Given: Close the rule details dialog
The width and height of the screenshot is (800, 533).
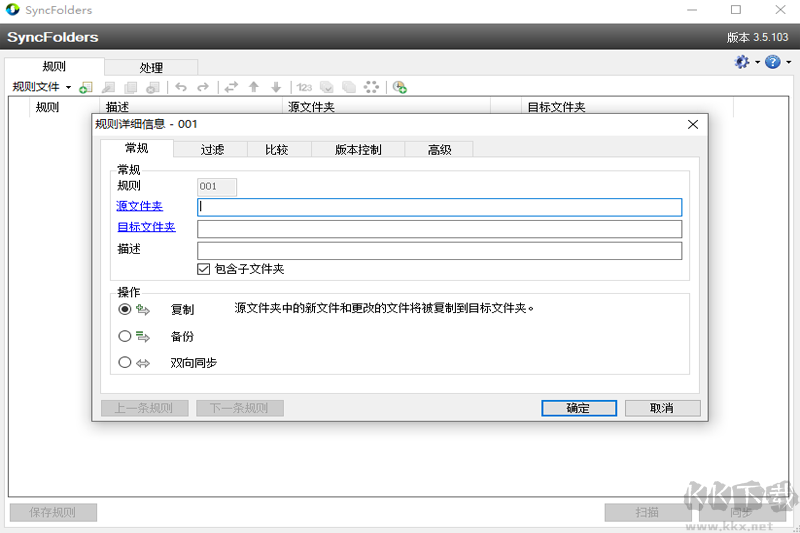Looking at the screenshot, I should (692, 124).
